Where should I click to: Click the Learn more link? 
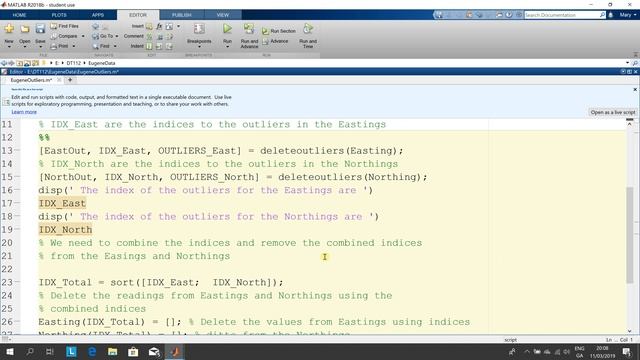(24, 112)
